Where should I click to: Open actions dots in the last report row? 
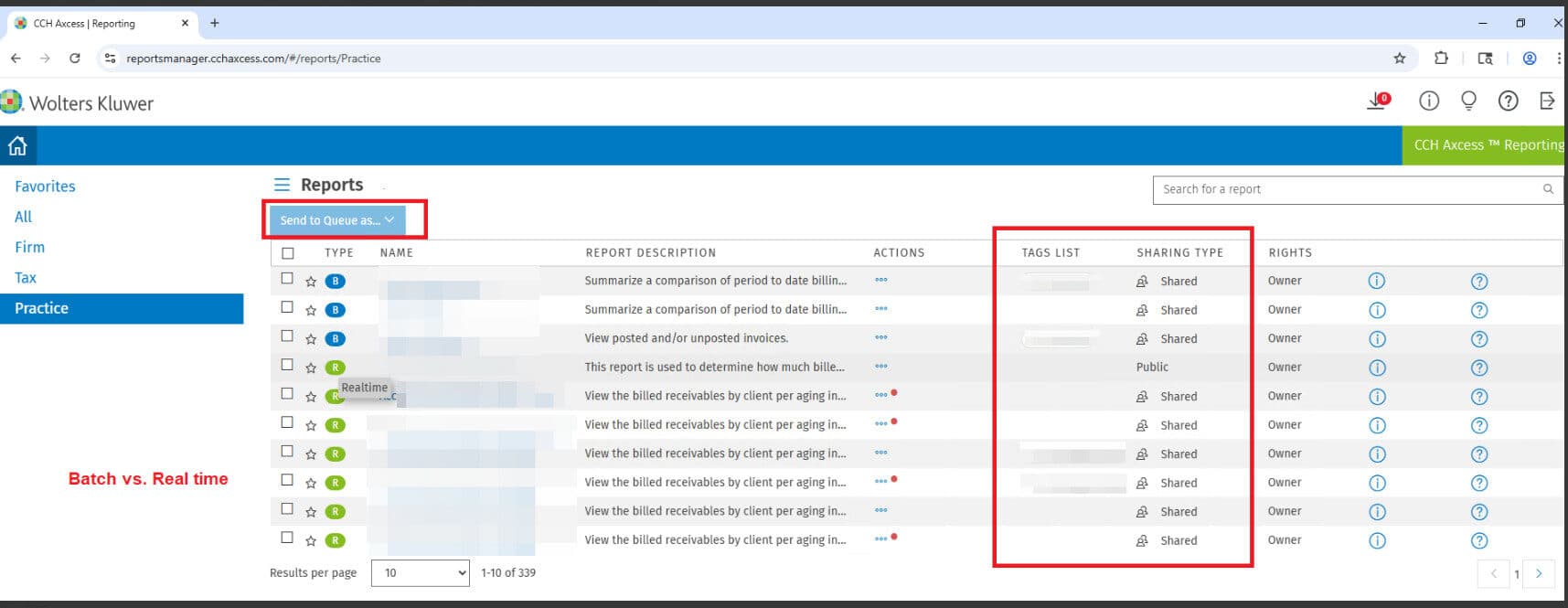(x=880, y=539)
